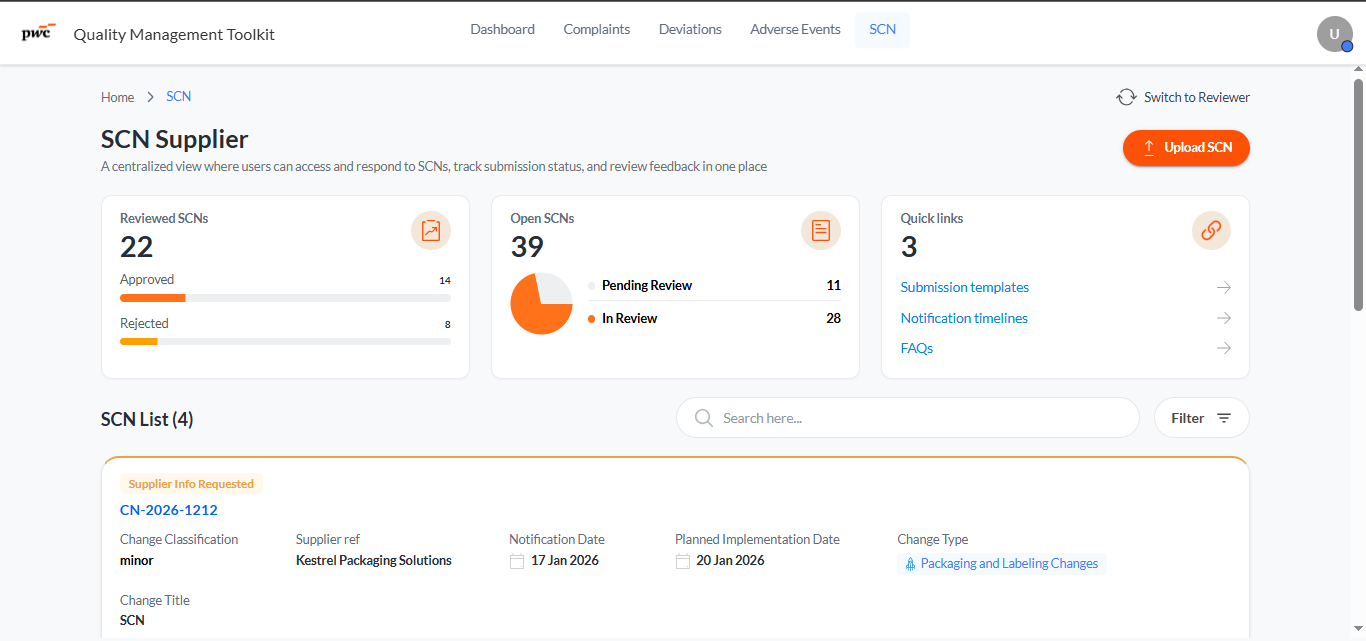Viewport: 1366px width, 641px height.
Task: Click the SCN Supplier page heading
Action: pyautogui.click(x=175, y=139)
